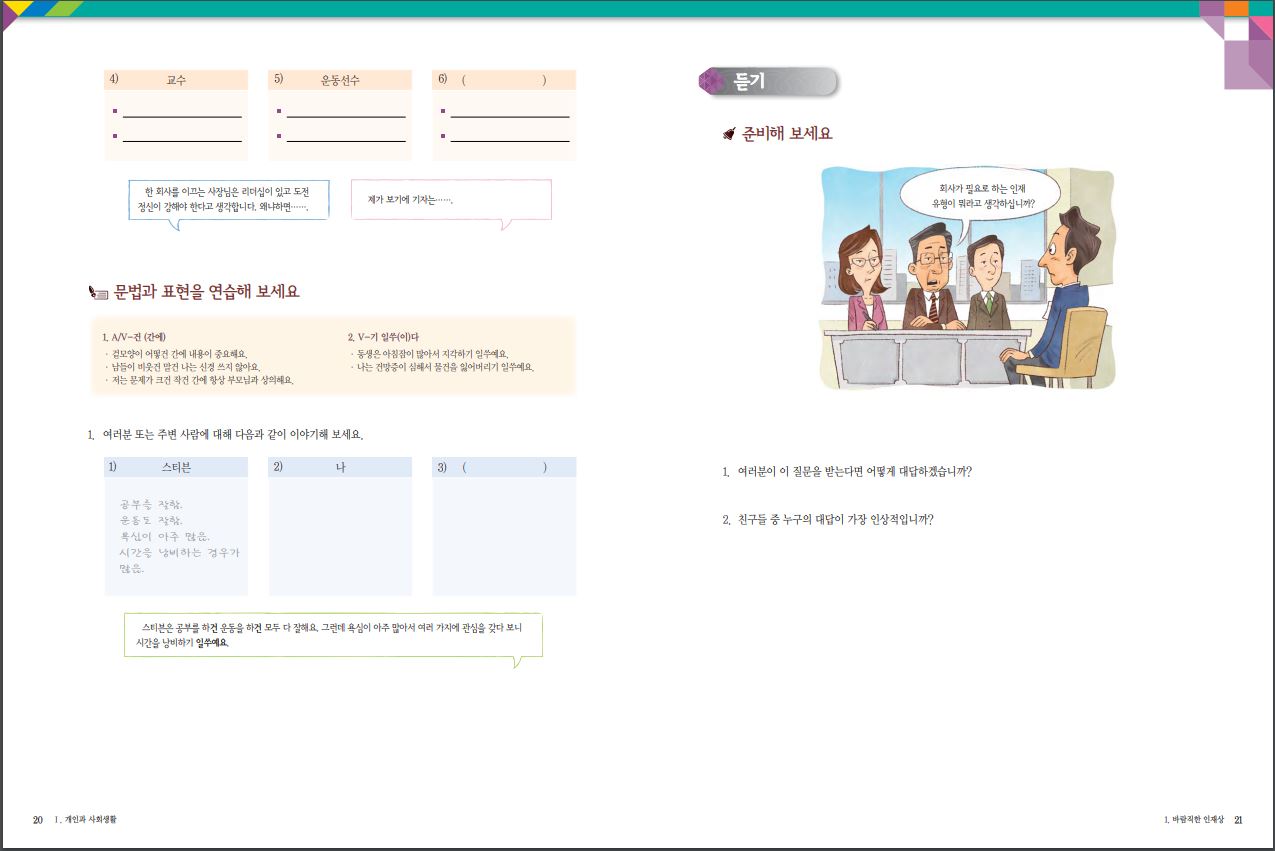
Task: Click the V-기 일쑤(이)다 grammar heading
Action: pyautogui.click(x=382, y=337)
